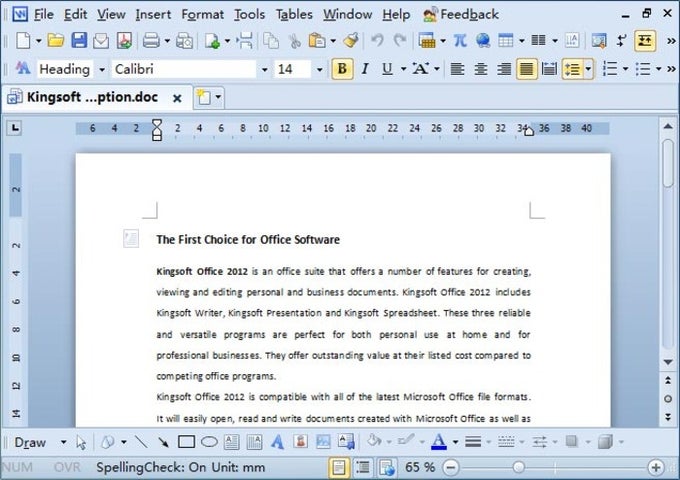Click SpellingCheck: On in status bar
The height and width of the screenshot is (480, 680).
click(x=151, y=467)
